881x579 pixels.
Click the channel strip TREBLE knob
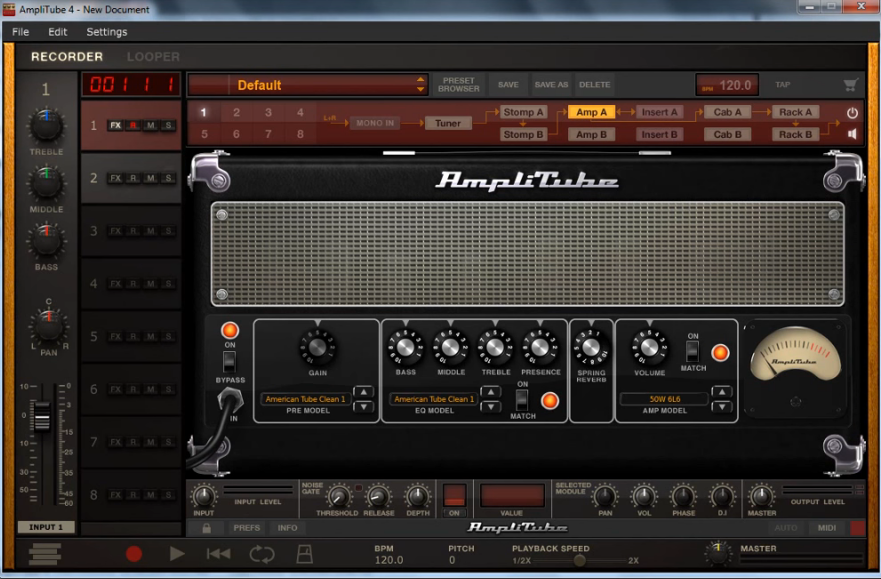coord(47,126)
